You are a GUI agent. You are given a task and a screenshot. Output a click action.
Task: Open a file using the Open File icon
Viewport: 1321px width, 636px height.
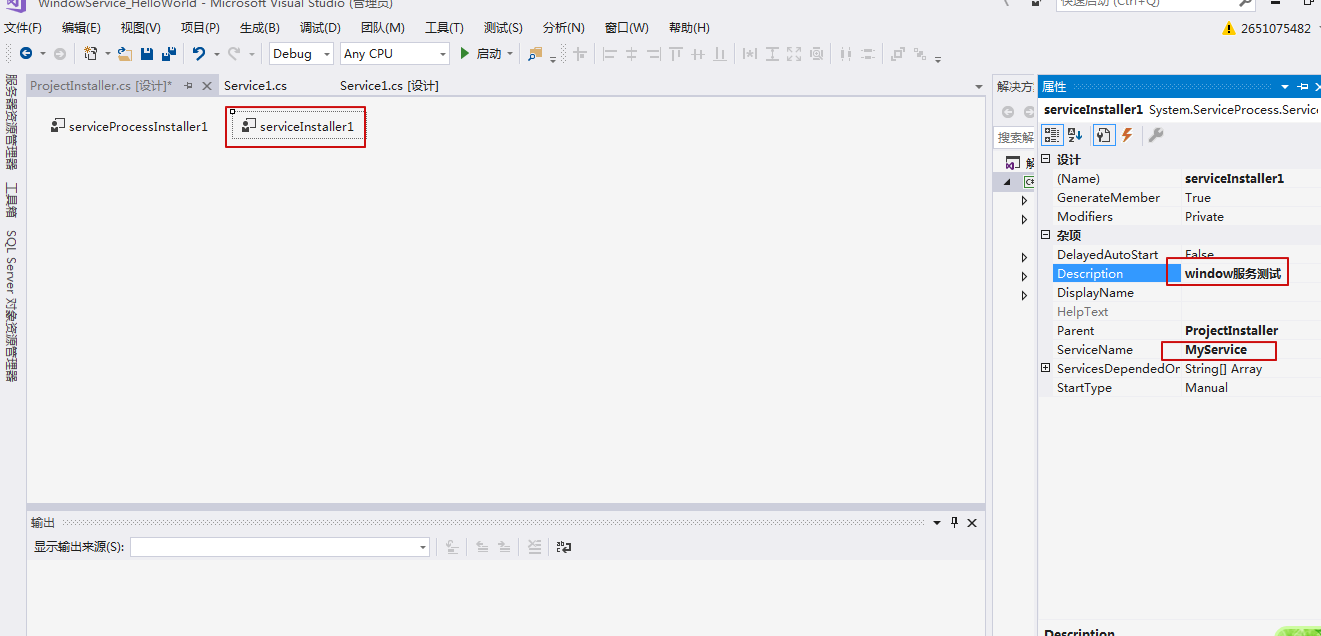(124, 53)
